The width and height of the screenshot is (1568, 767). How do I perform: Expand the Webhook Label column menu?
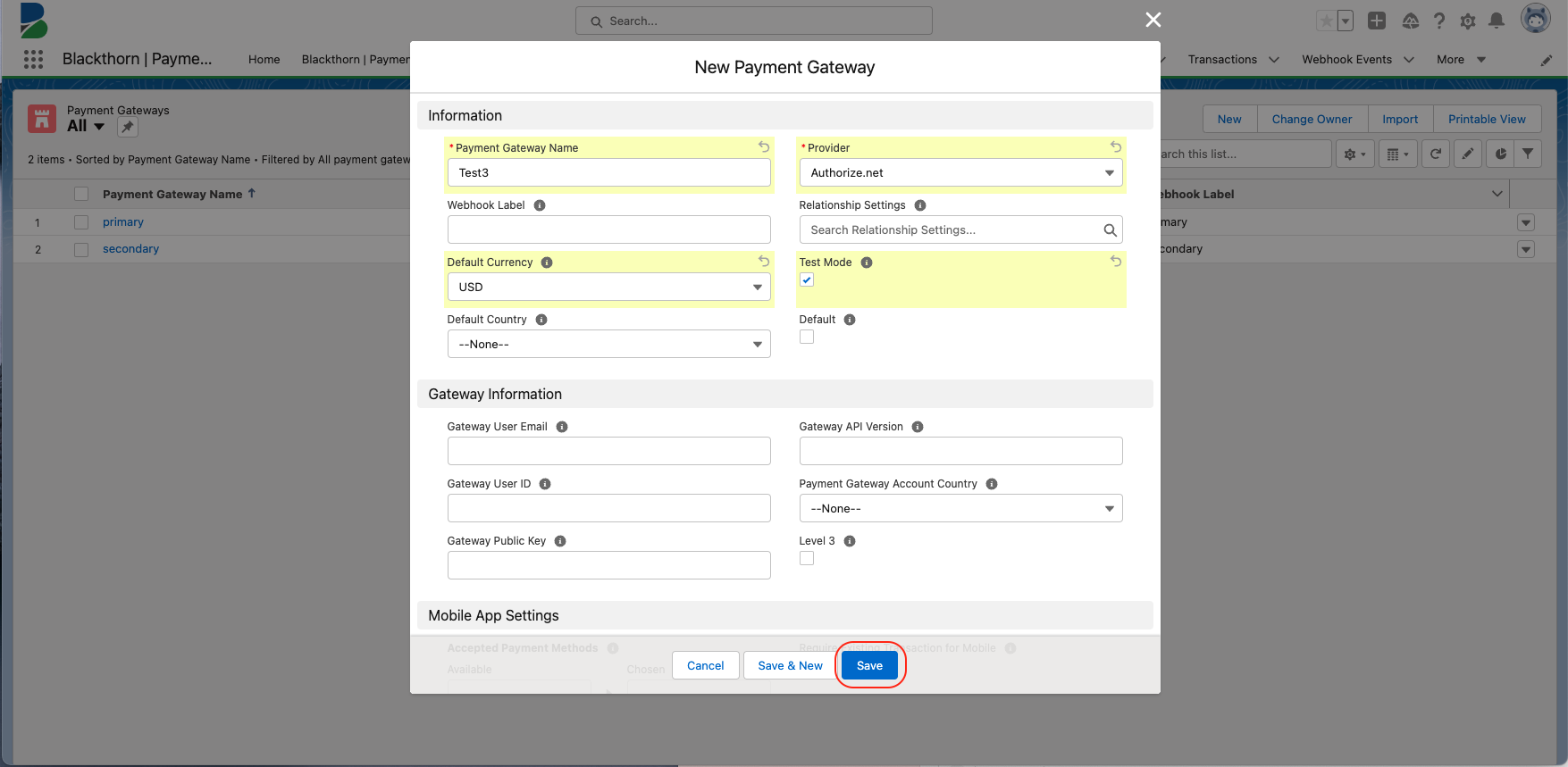coord(1497,194)
